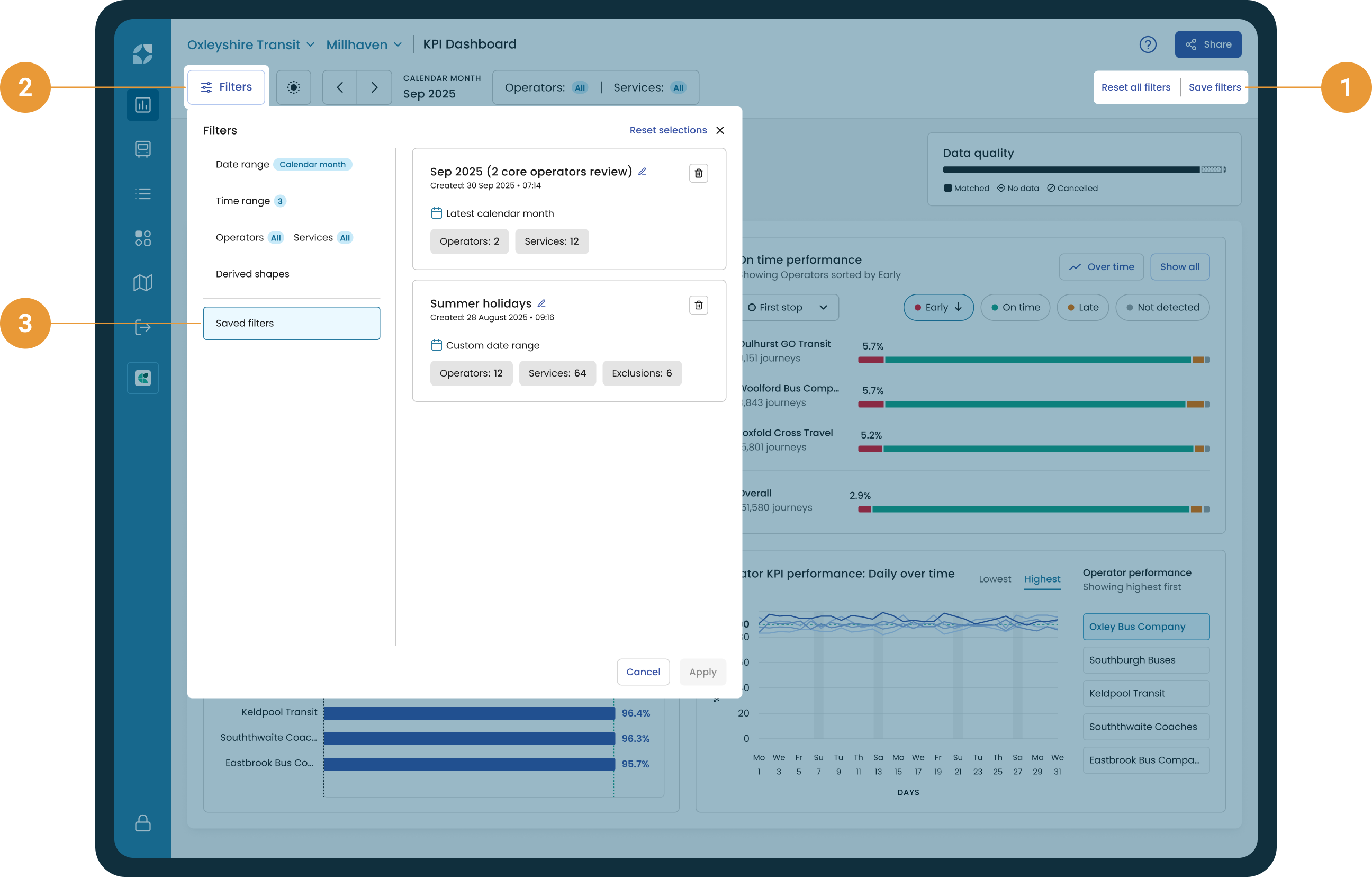Open the help question mark icon
The image size is (1372, 877).
tap(1148, 44)
